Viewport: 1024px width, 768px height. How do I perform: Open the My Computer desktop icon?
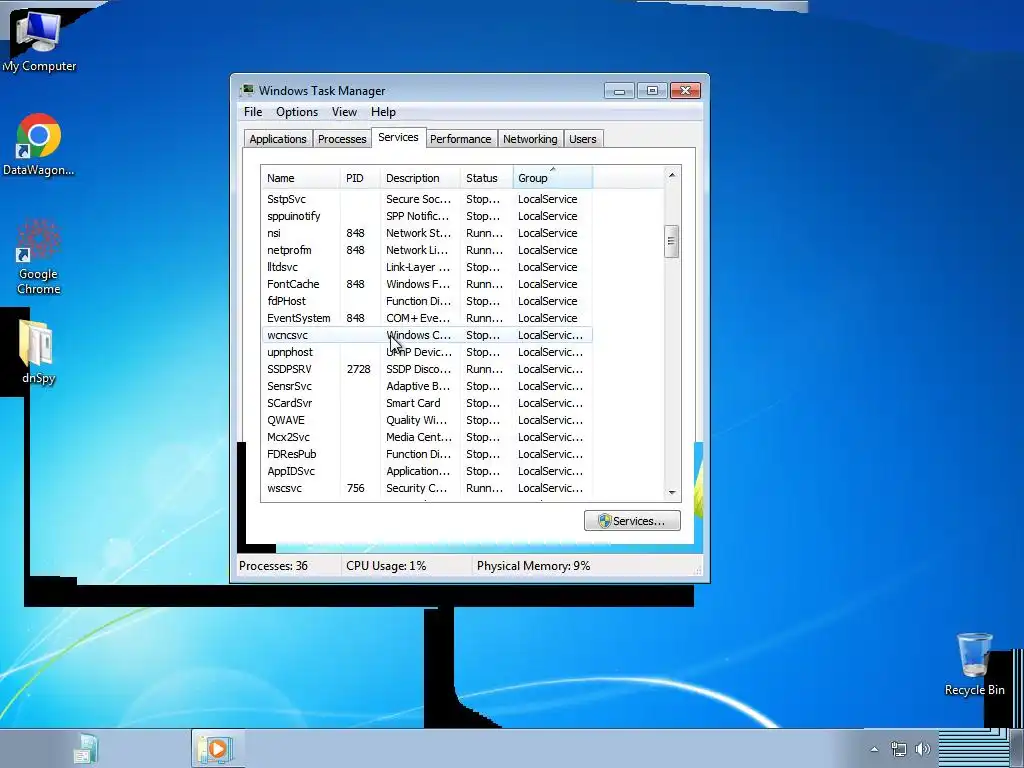point(39,40)
